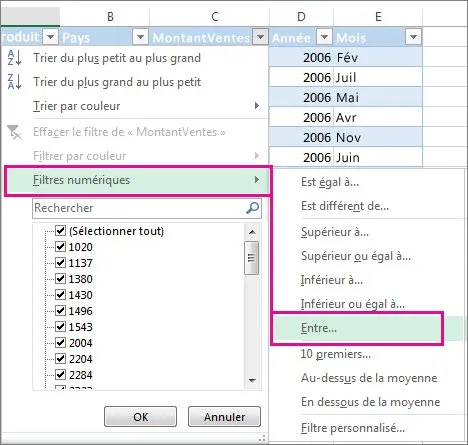Select column B header
The width and height of the screenshot is (468, 445).
[x=110, y=16]
